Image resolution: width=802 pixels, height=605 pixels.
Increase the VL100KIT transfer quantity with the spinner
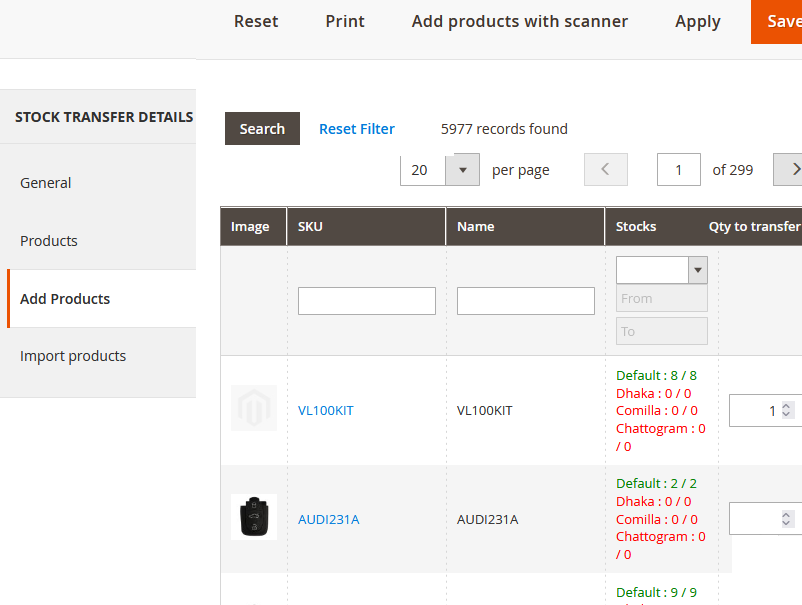(x=787, y=406)
